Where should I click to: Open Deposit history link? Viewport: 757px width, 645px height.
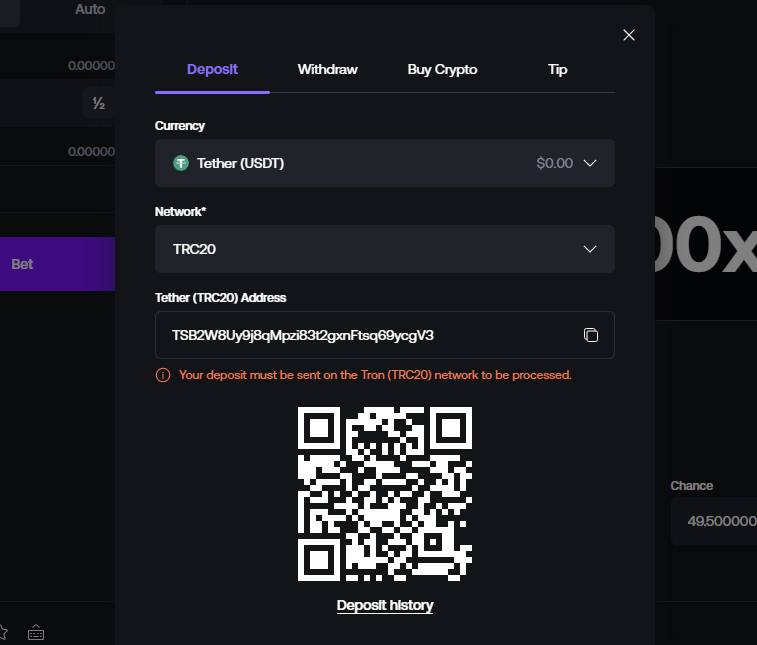(385, 605)
